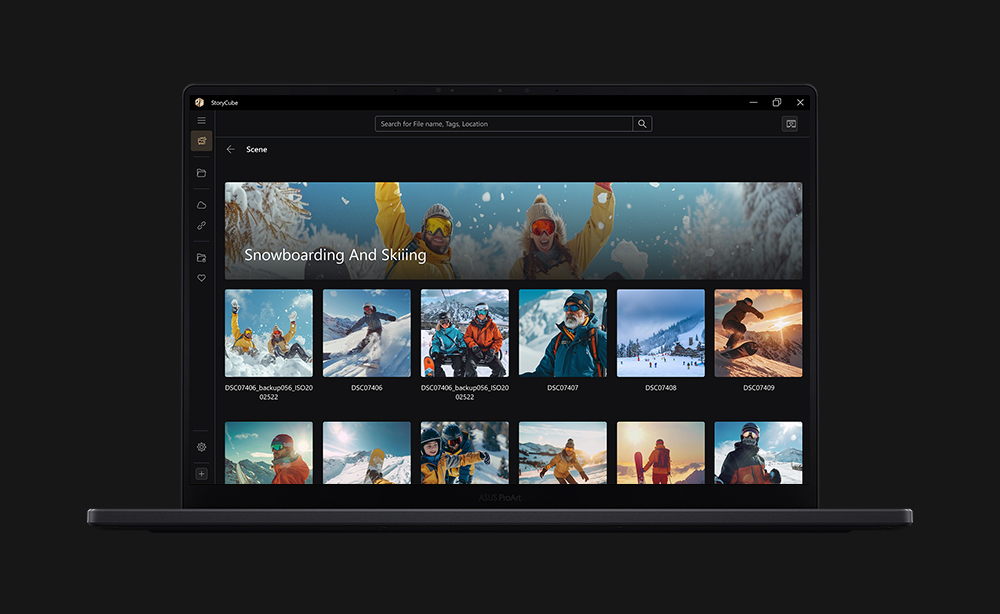
Task: Open the private folder sidebar icon
Action: point(201,258)
